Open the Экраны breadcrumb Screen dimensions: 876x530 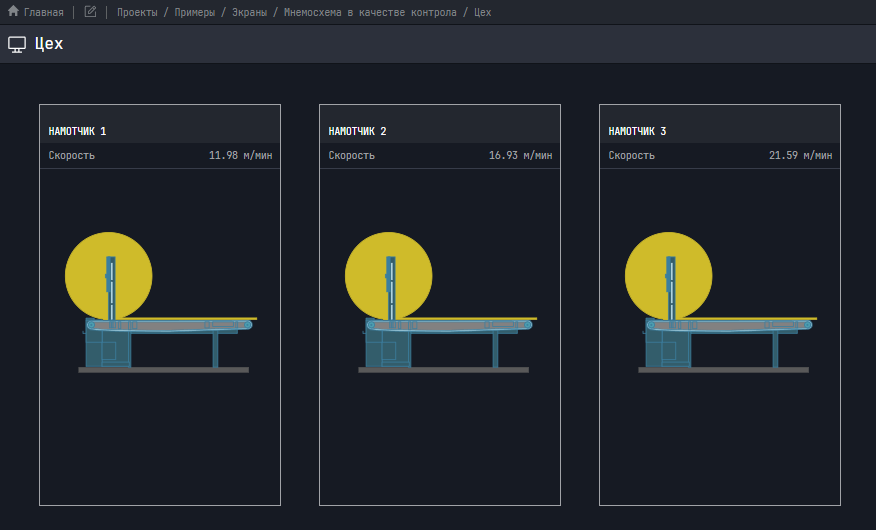point(248,13)
